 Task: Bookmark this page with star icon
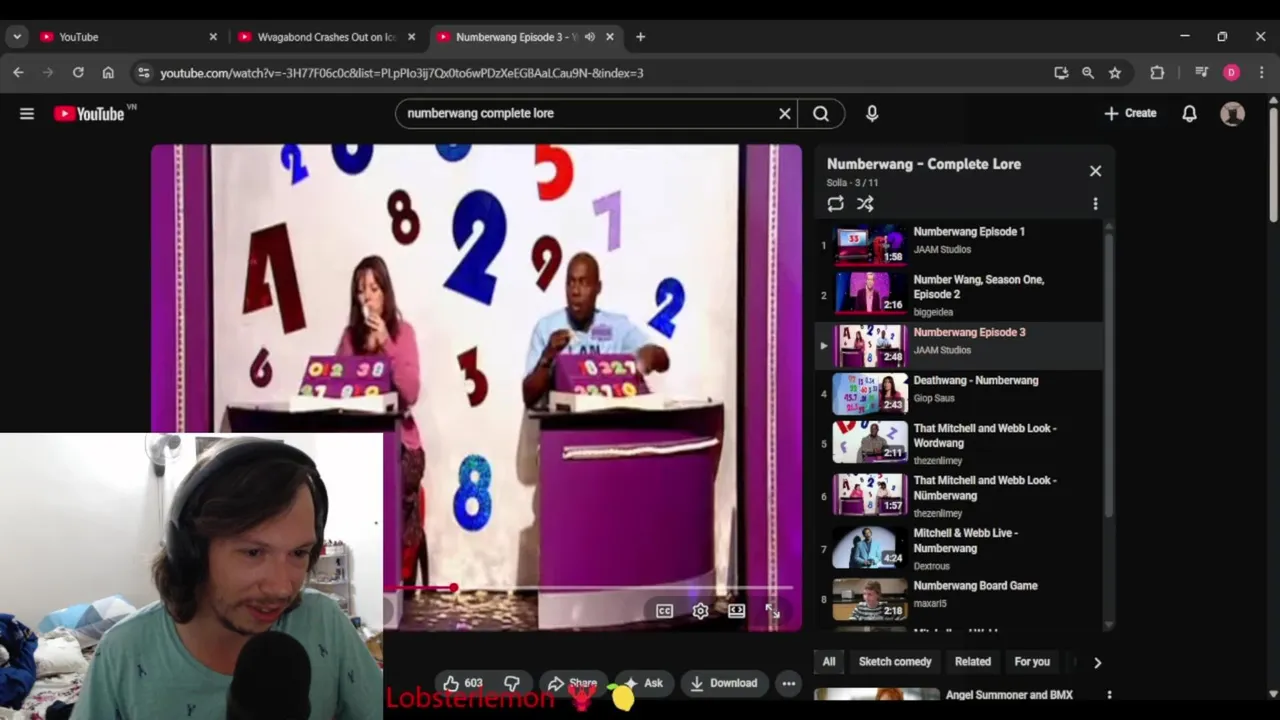coord(1115,73)
